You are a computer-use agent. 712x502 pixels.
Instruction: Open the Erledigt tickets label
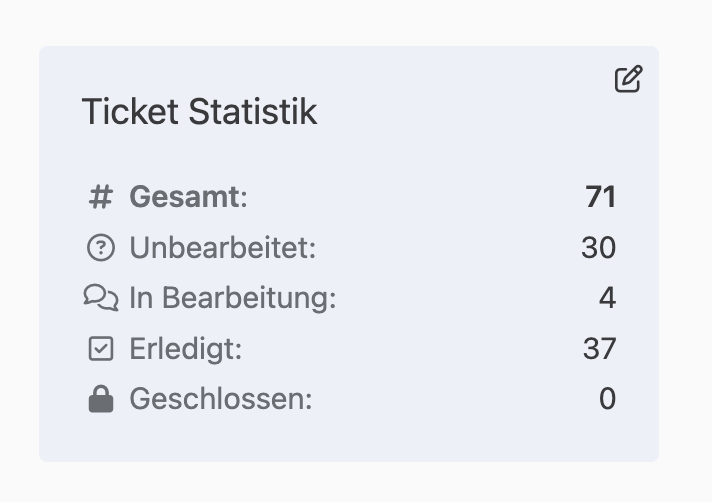pyautogui.click(x=186, y=349)
